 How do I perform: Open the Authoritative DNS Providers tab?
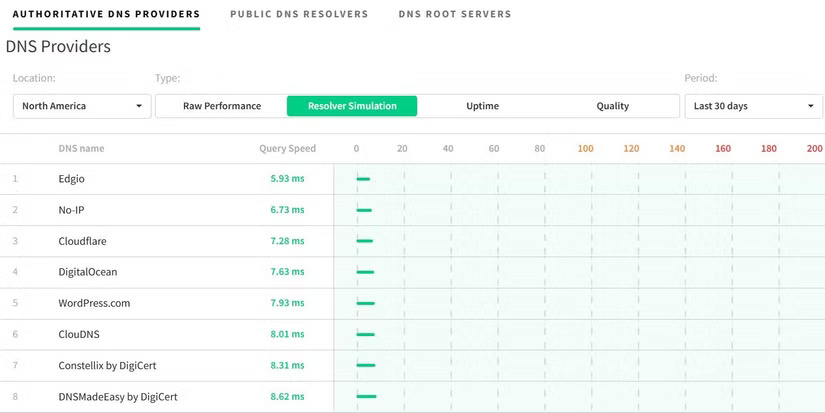[106, 14]
